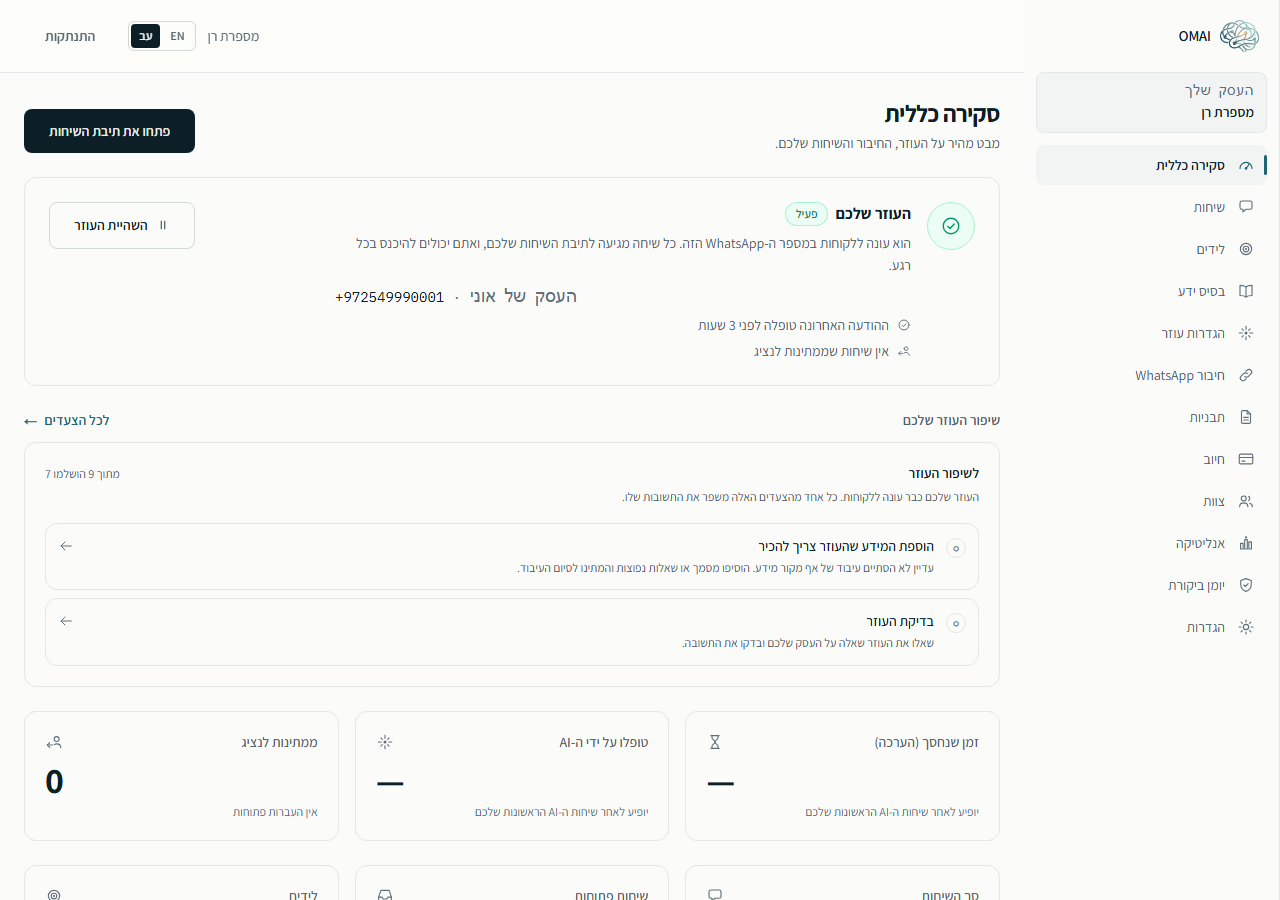This screenshot has width=1280, height=900.
Task: Switch language to עב (Hebrew)
Action: point(146,36)
